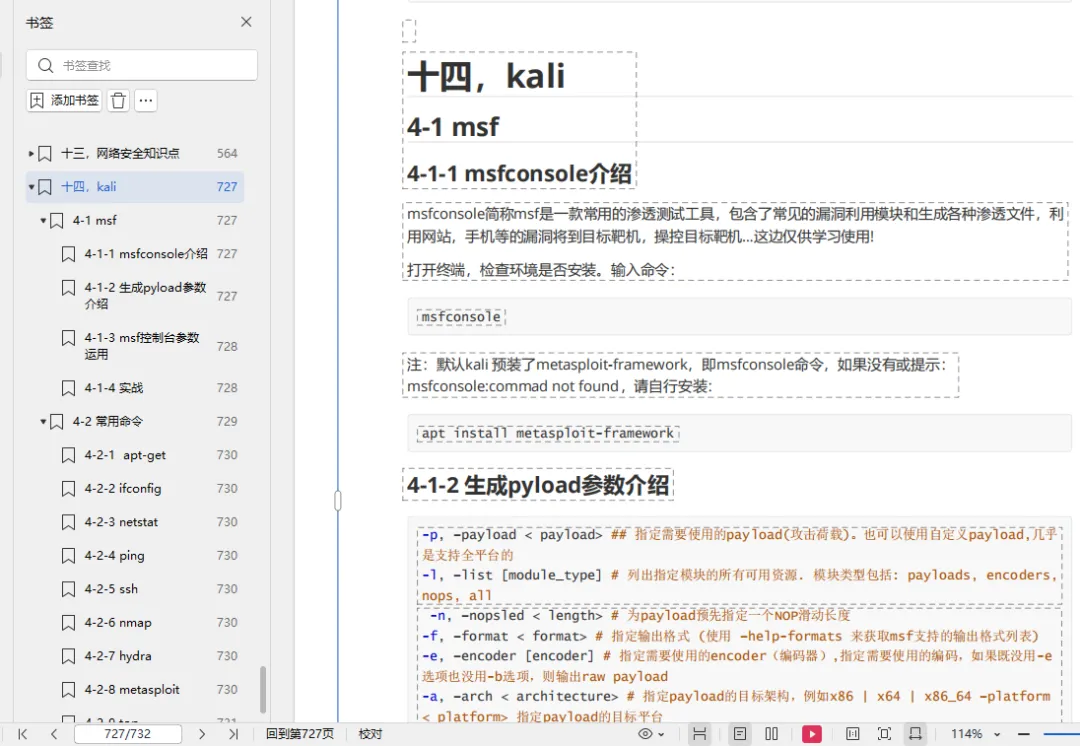Click the bookmark icon beside 4-2-1 apt-get

(68, 455)
